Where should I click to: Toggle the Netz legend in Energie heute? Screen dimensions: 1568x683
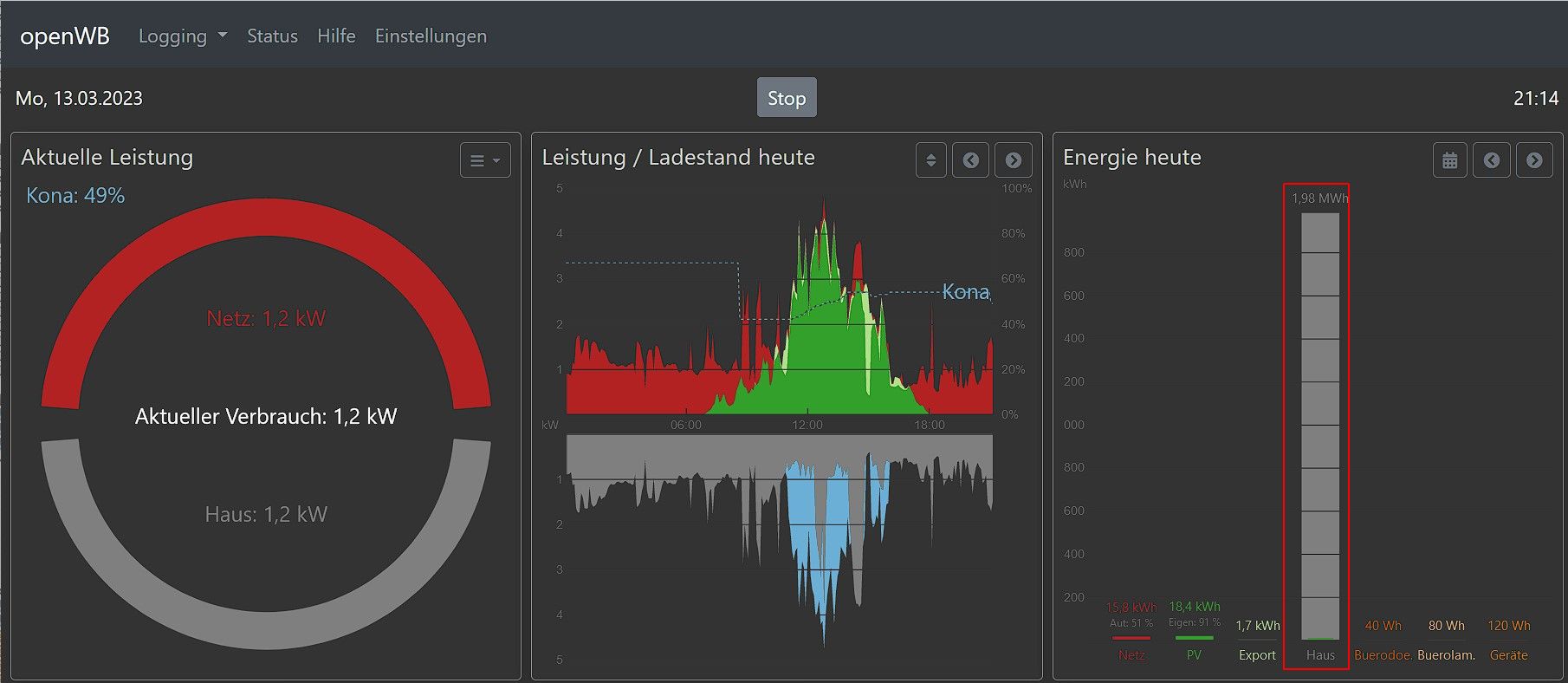tap(1131, 655)
